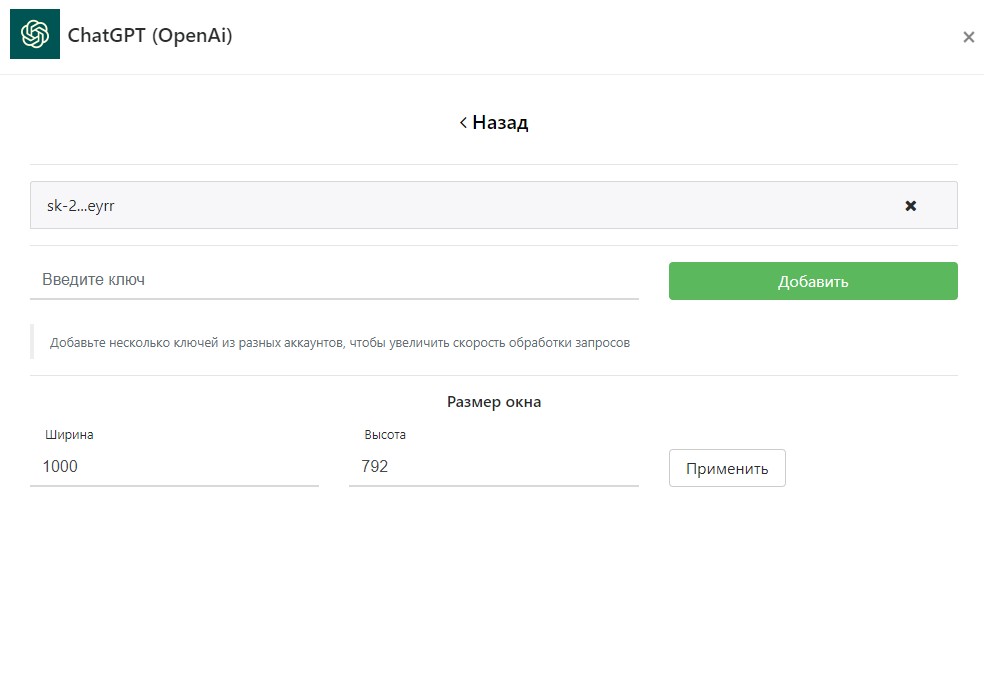
Task: Click the ChatGPT logo icon
Action: (x=35, y=35)
